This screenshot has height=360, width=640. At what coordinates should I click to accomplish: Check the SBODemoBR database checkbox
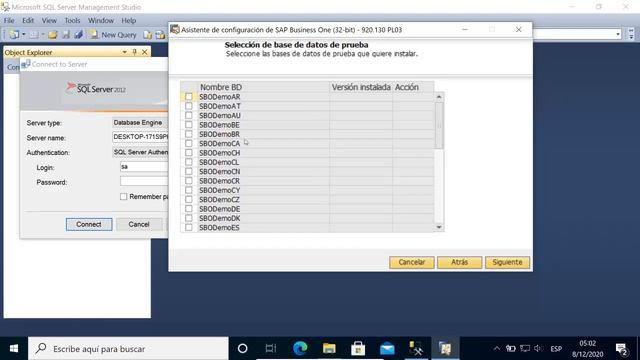pos(189,134)
